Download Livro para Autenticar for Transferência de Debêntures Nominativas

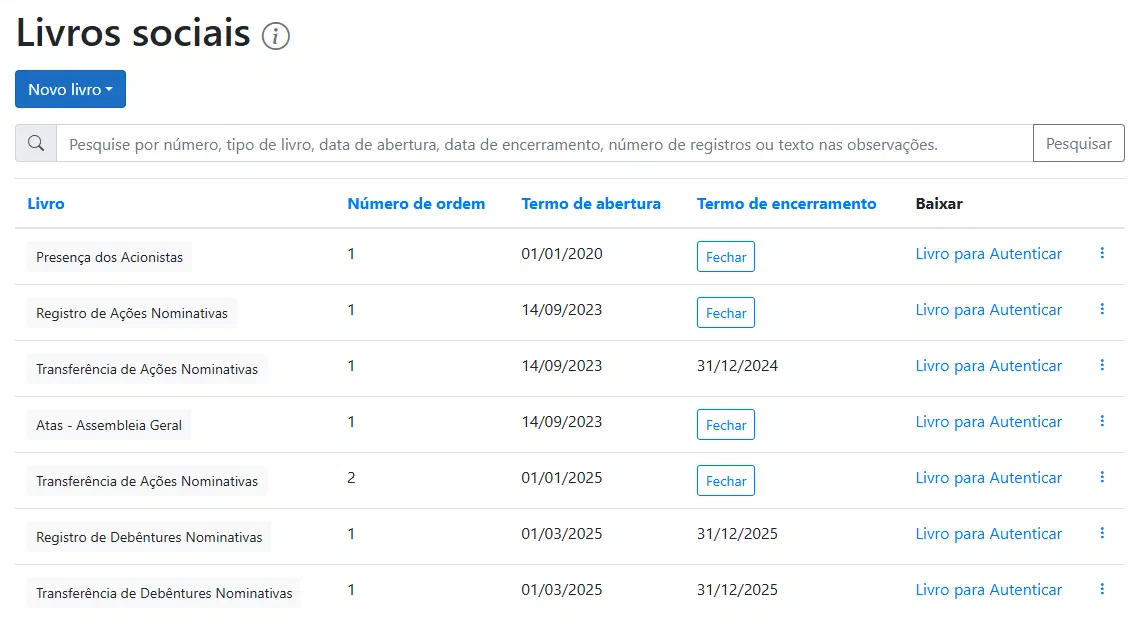988,589
